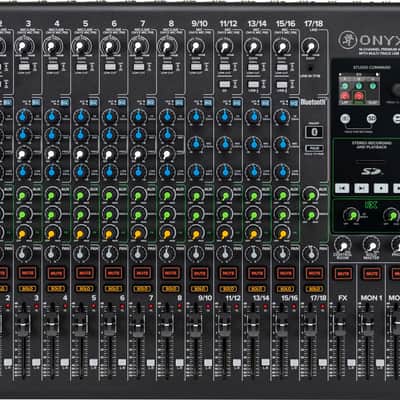Screen dimensions: 400x400
Task: Click the white mid frequency knob on channel 4
Action: (52, 154)
